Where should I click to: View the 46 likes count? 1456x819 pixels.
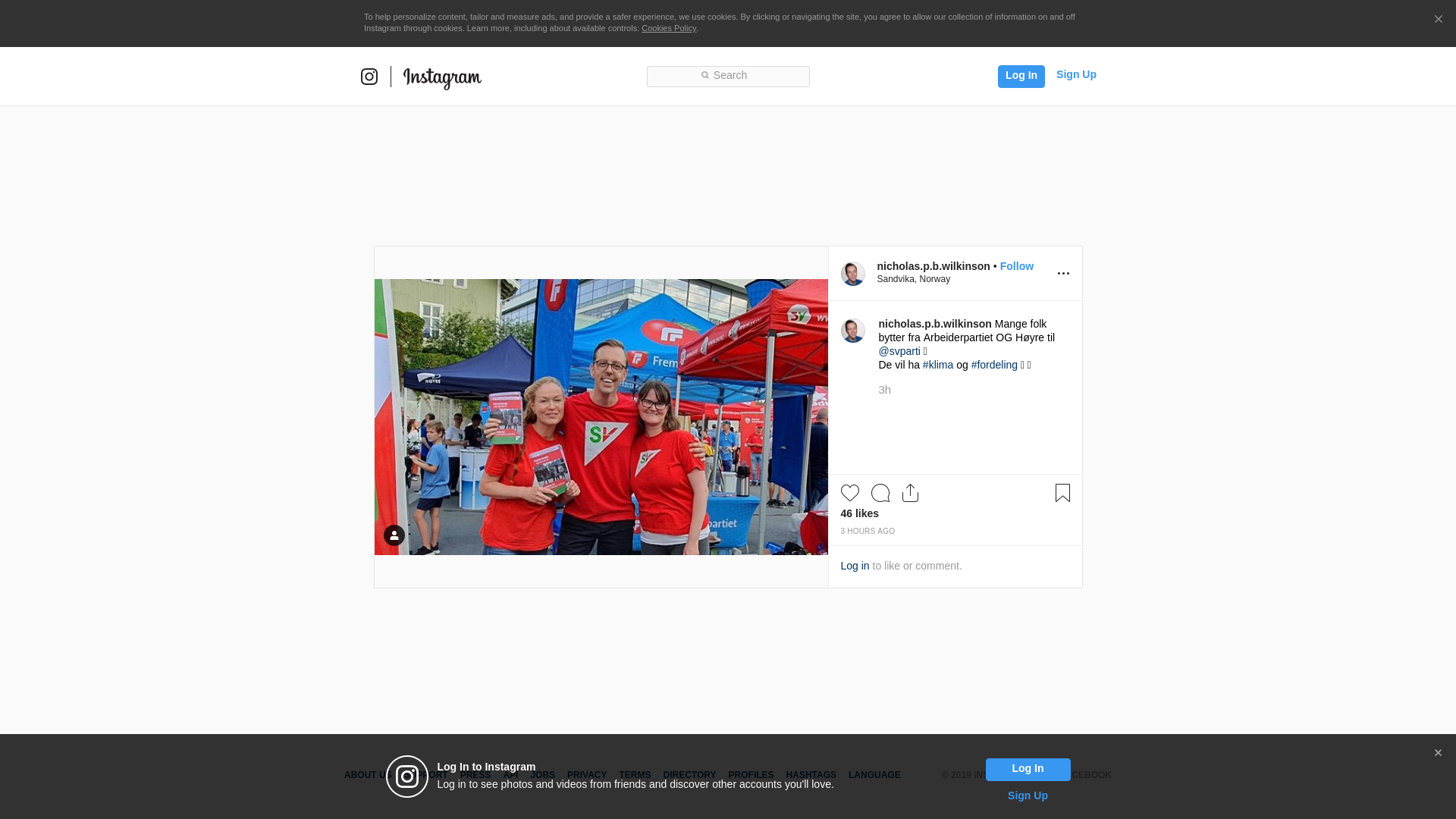tap(860, 513)
